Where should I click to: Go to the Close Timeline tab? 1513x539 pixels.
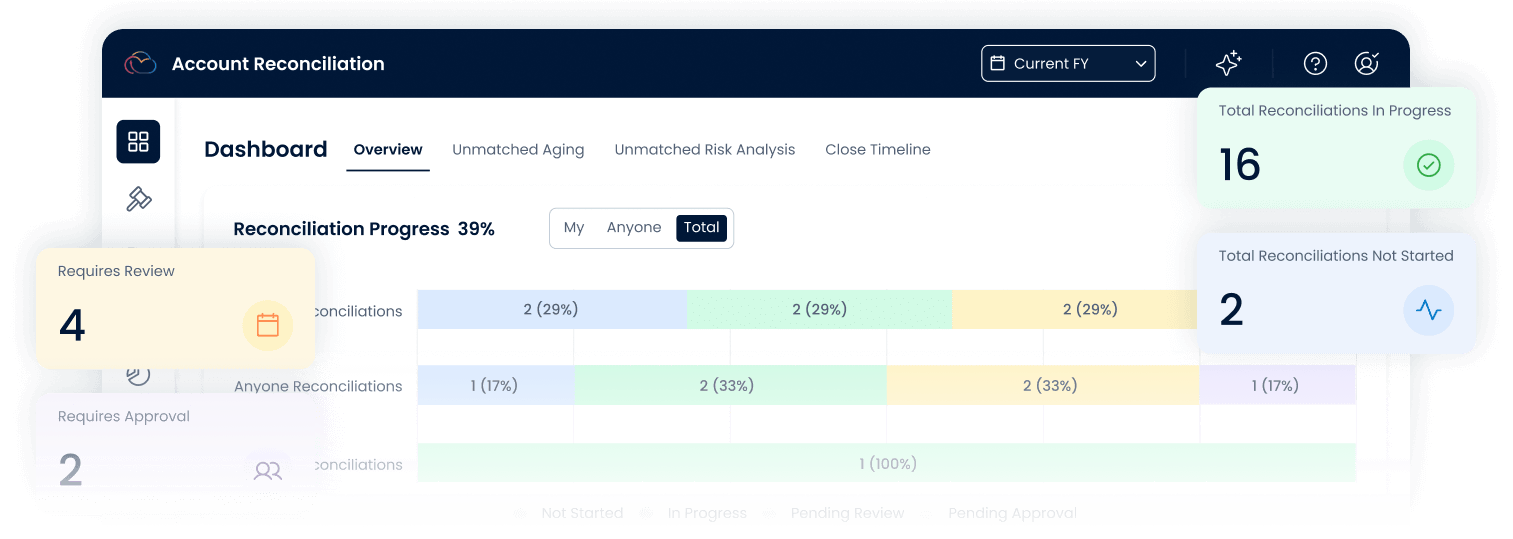click(x=877, y=150)
